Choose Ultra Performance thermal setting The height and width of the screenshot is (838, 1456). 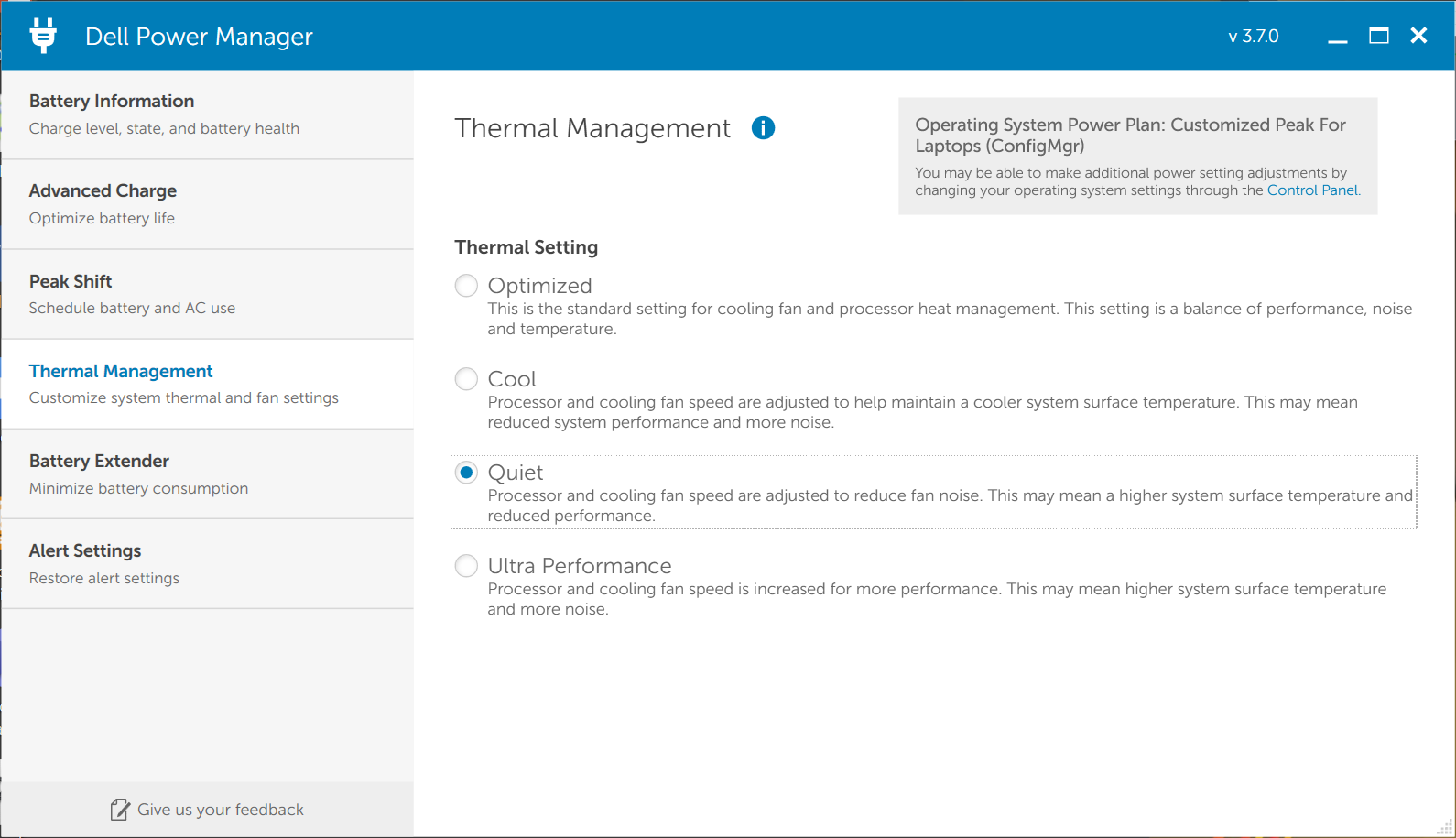pyautogui.click(x=466, y=566)
